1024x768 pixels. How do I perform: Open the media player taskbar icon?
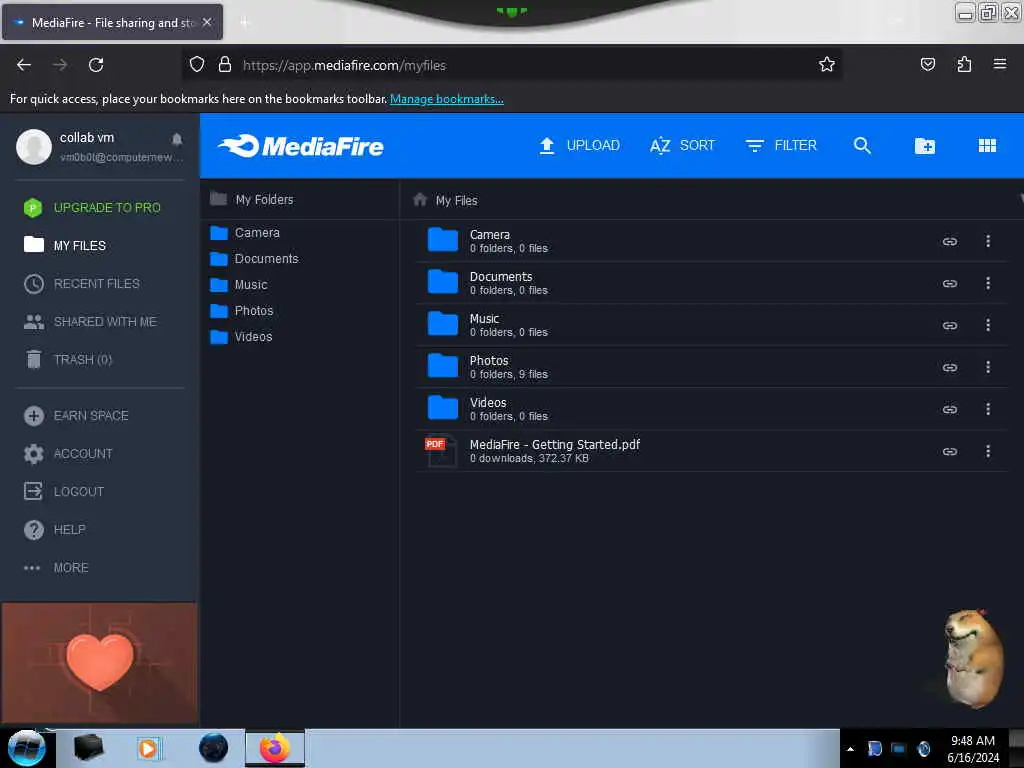148,748
